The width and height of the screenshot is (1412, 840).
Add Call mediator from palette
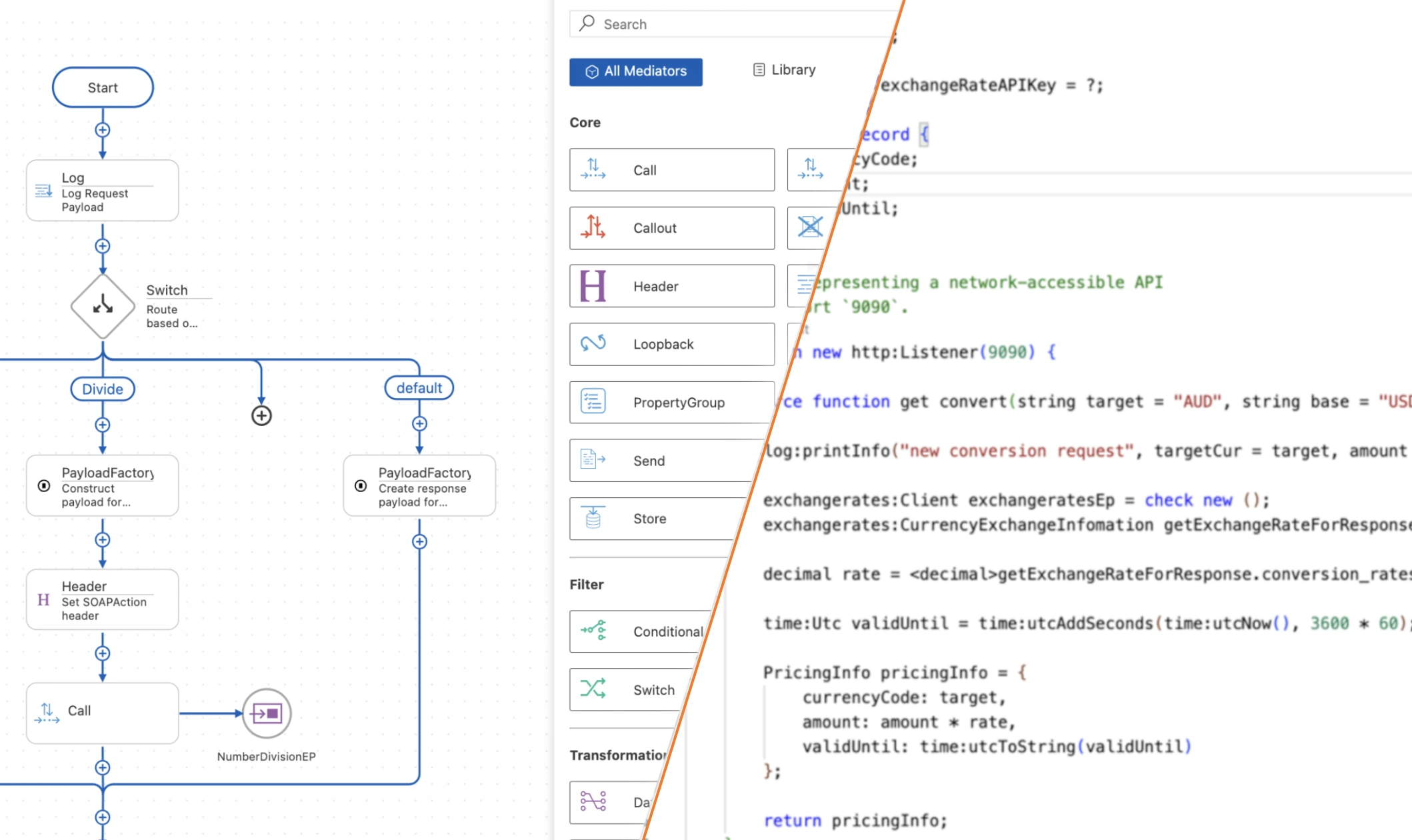click(672, 170)
